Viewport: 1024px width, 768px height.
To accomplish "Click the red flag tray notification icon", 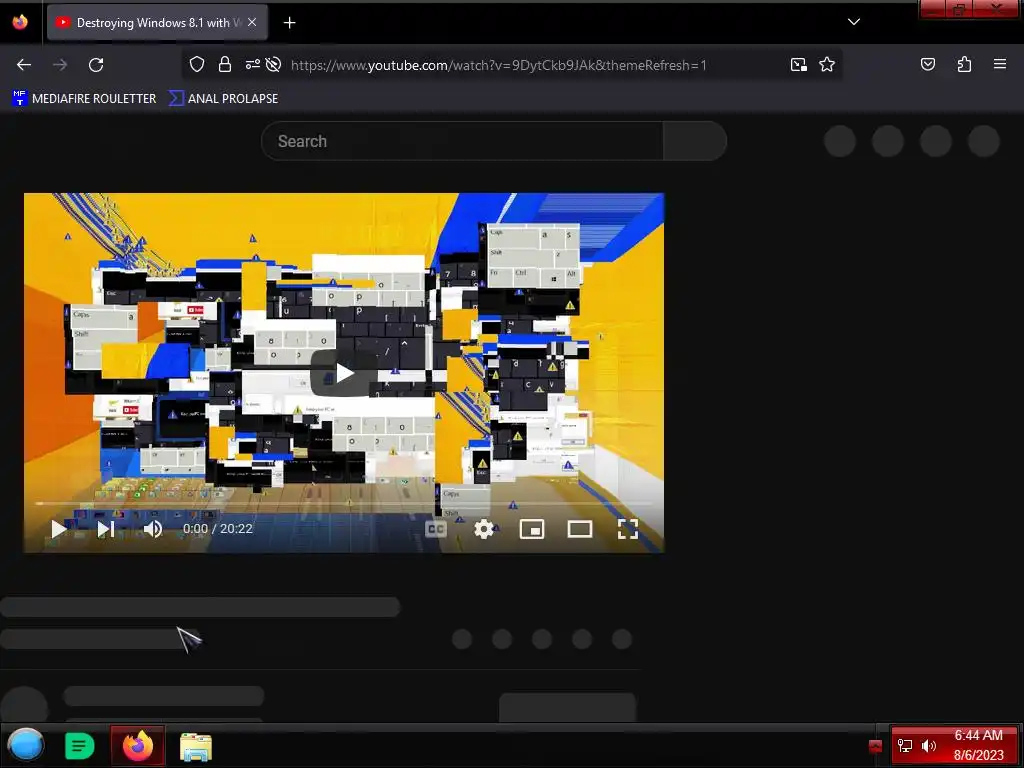I will [x=875, y=746].
